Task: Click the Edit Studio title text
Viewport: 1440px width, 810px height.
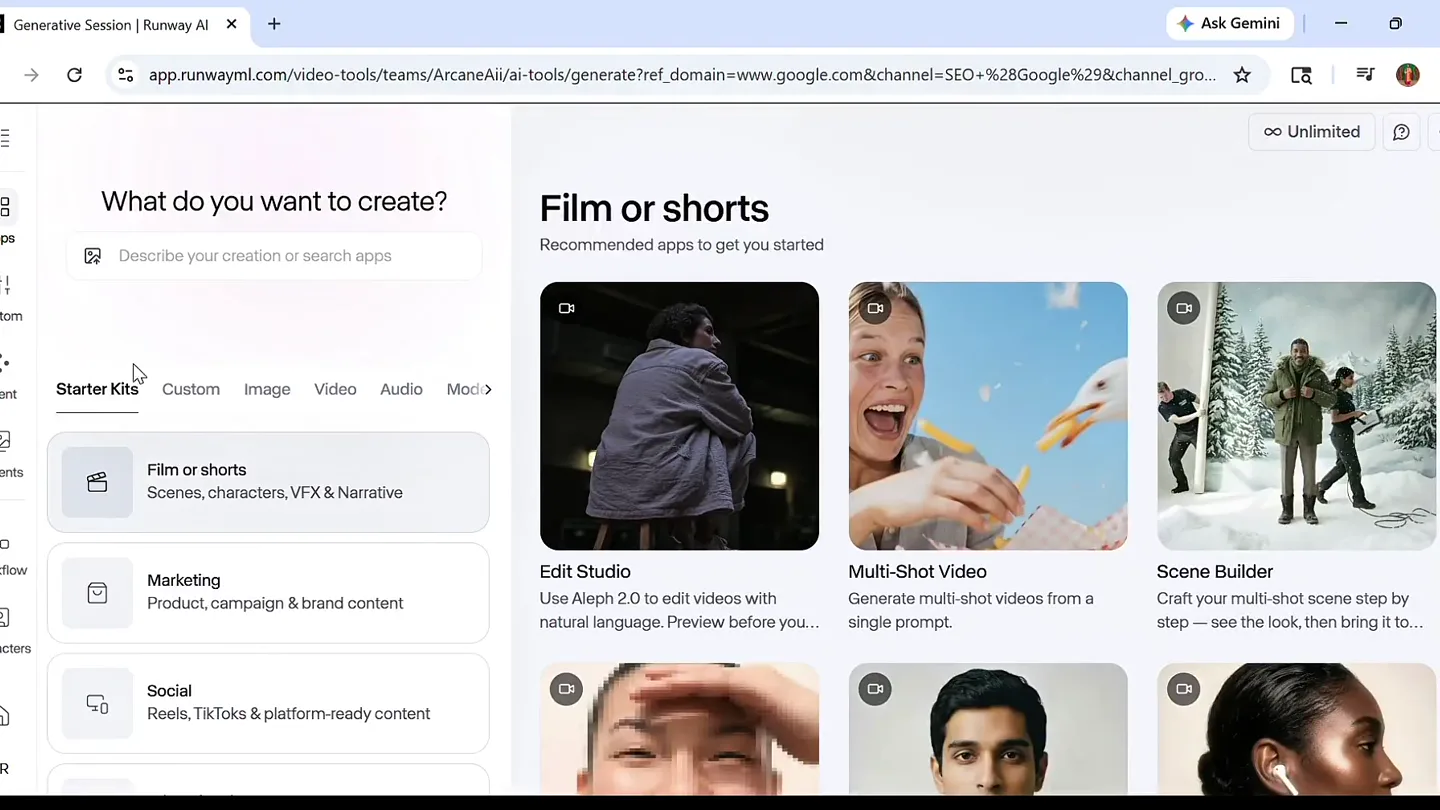Action: click(x=585, y=572)
